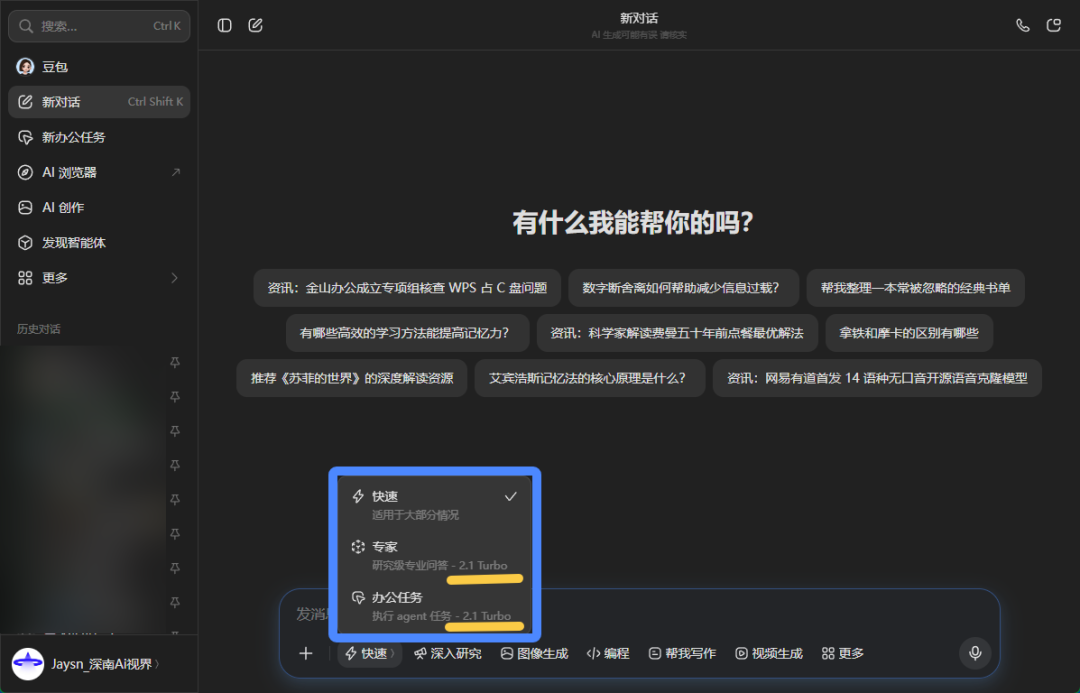Screen dimensions: 1080x693
Task: Click the Jaysn_深南AI视界 user avatar
Action: click(28, 664)
